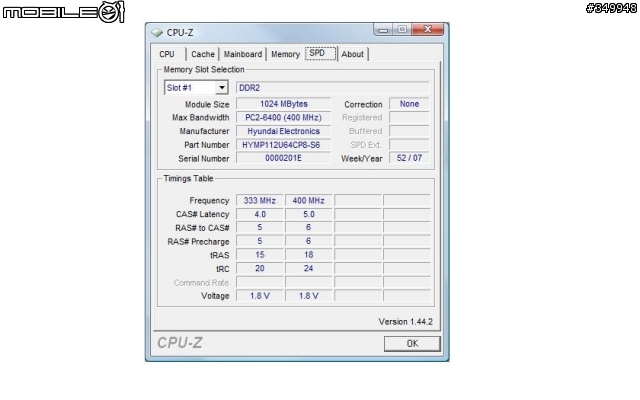Click tRC value 20
Viewport: 640px width, 400px height.
(x=260, y=269)
